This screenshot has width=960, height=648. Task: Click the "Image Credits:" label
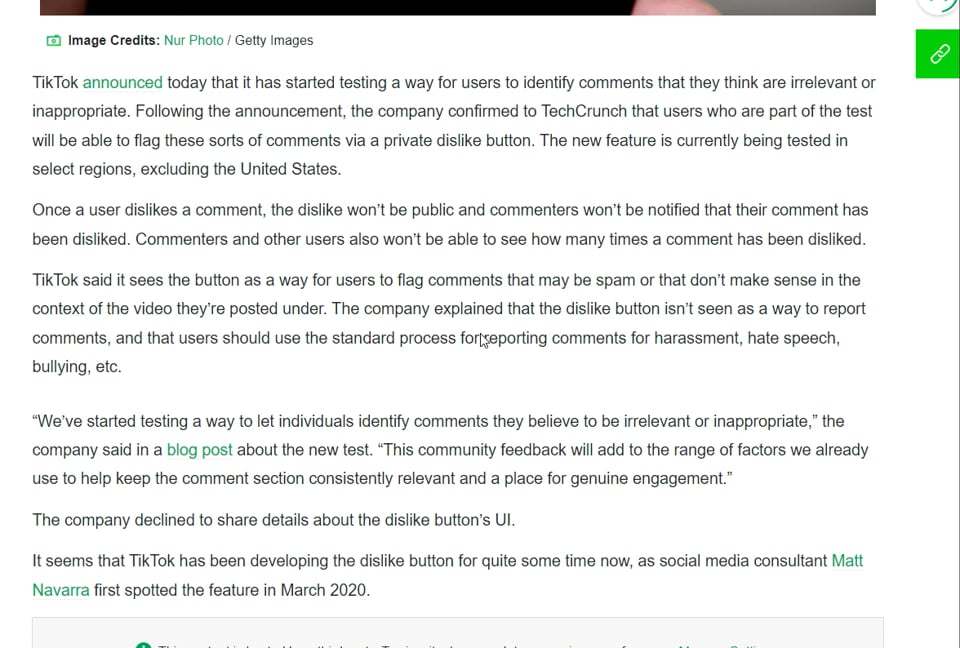pyautogui.click(x=113, y=41)
